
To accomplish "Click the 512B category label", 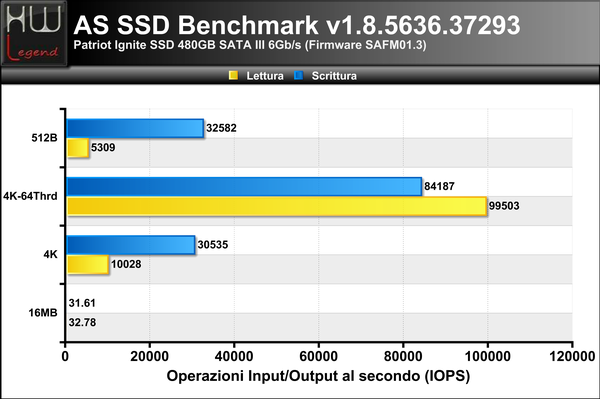I will pos(44,138).
